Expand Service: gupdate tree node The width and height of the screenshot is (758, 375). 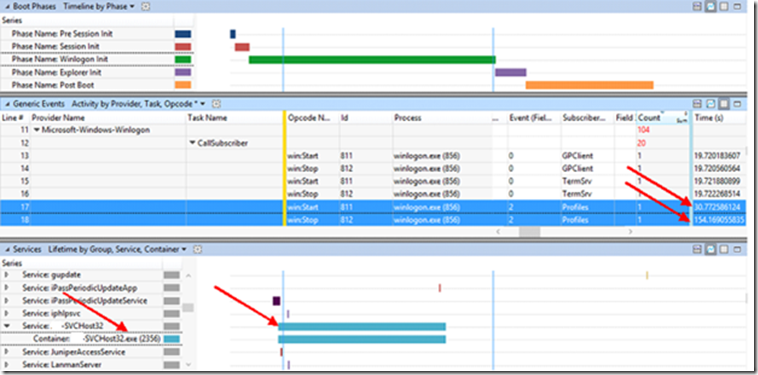pyautogui.click(x=7, y=274)
